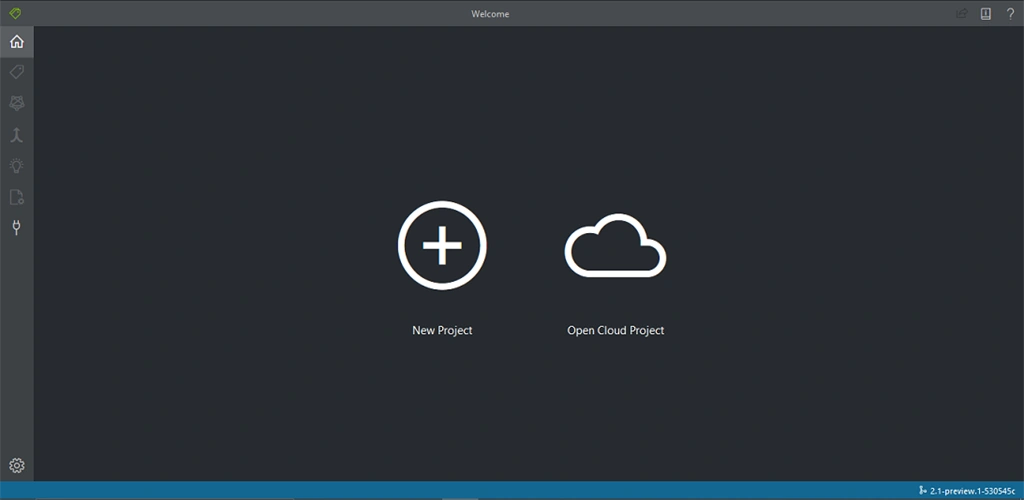Click the green tag app logo
The width and height of the screenshot is (1024, 500).
[15, 13]
